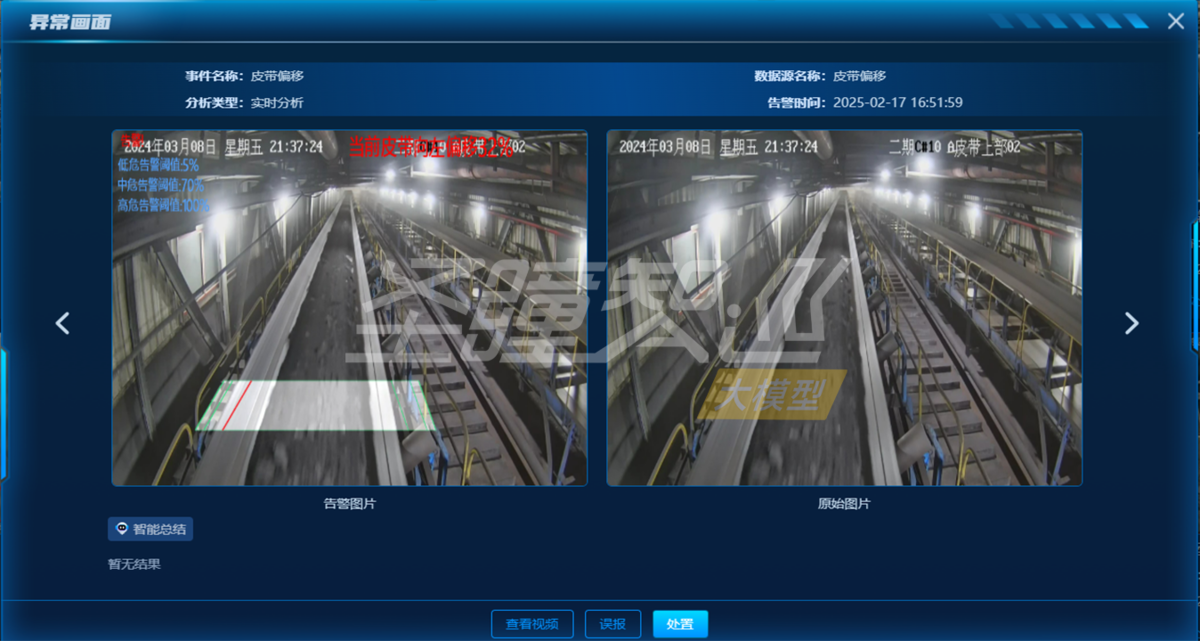Select the 事件名称 value 皮带偏移

(x=277, y=76)
